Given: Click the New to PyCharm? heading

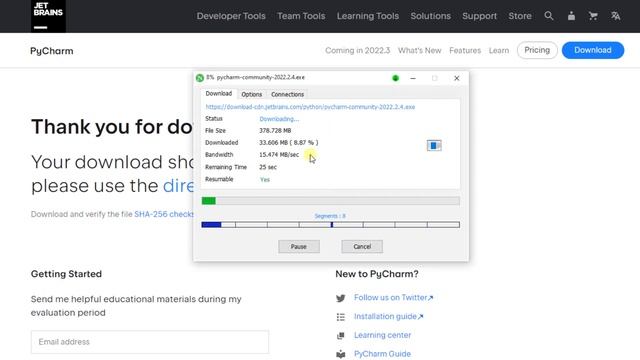Looking at the screenshot, I should click(x=377, y=274).
